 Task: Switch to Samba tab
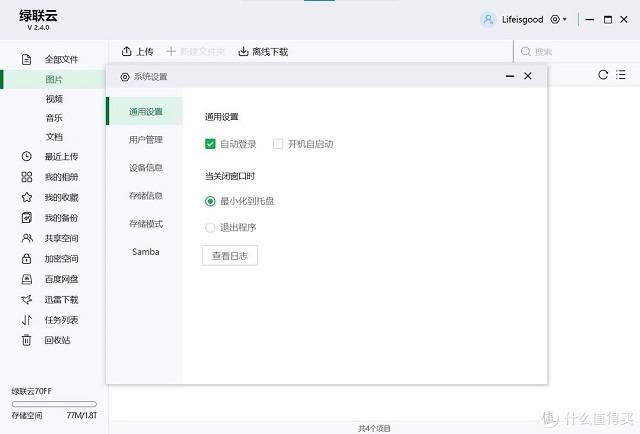pos(144,251)
